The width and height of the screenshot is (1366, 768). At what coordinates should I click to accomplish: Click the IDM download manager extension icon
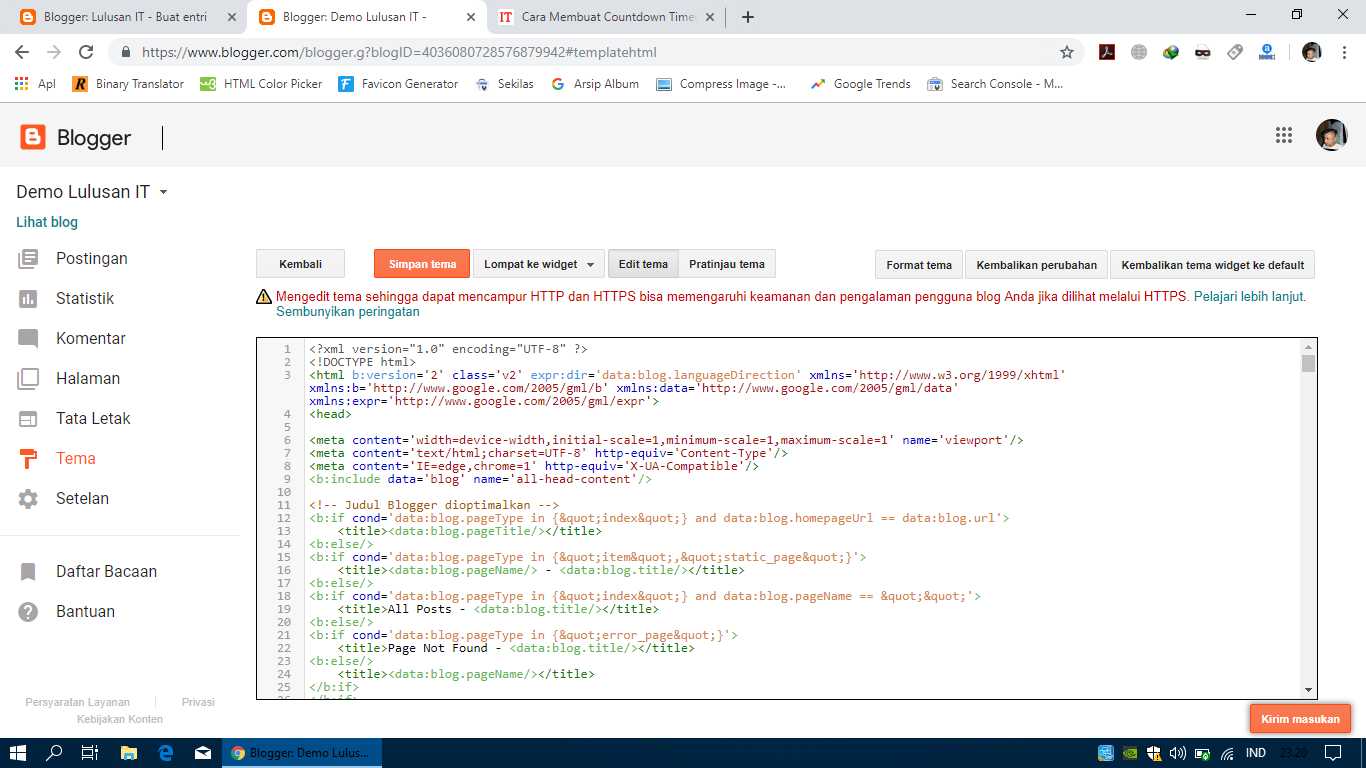coord(1171,52)
